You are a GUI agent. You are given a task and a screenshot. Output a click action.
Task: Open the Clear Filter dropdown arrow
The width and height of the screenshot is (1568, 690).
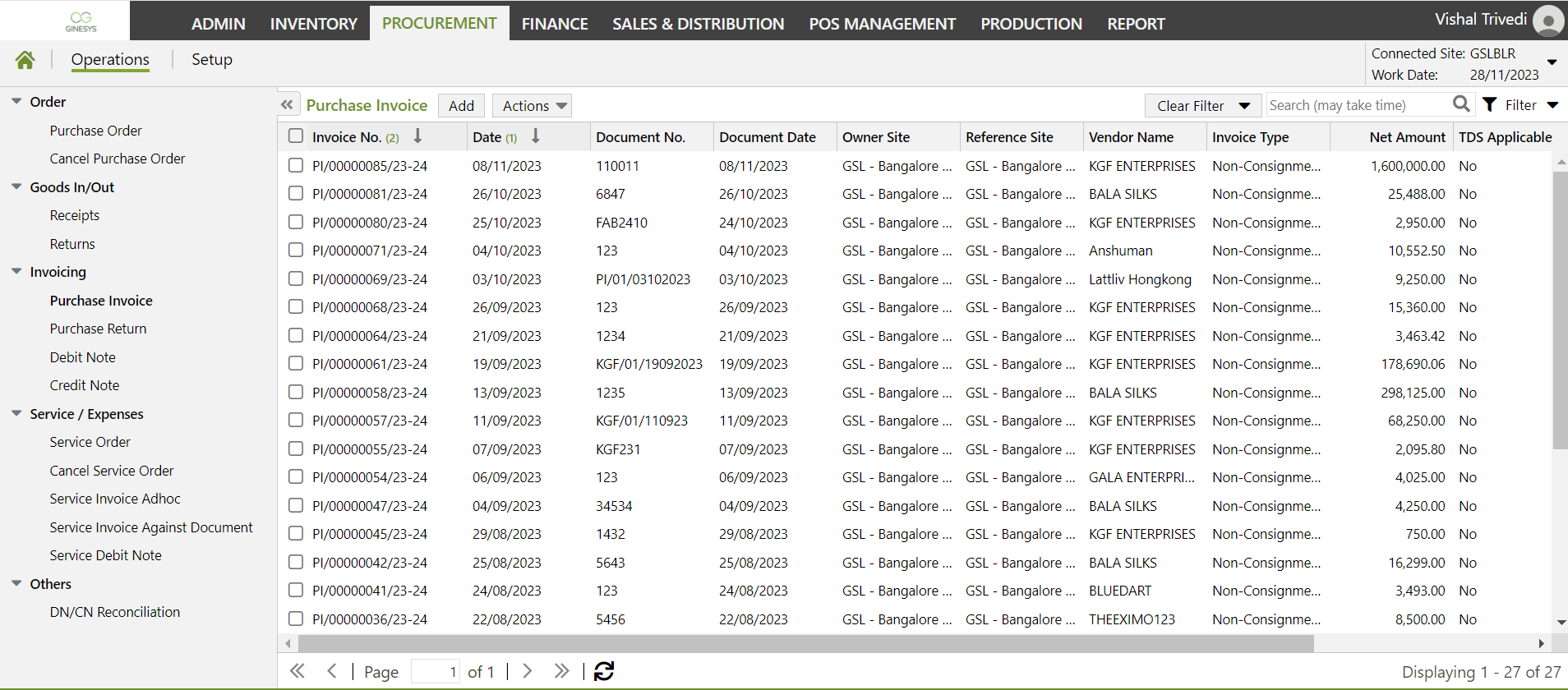click(x=1244, y=105)
